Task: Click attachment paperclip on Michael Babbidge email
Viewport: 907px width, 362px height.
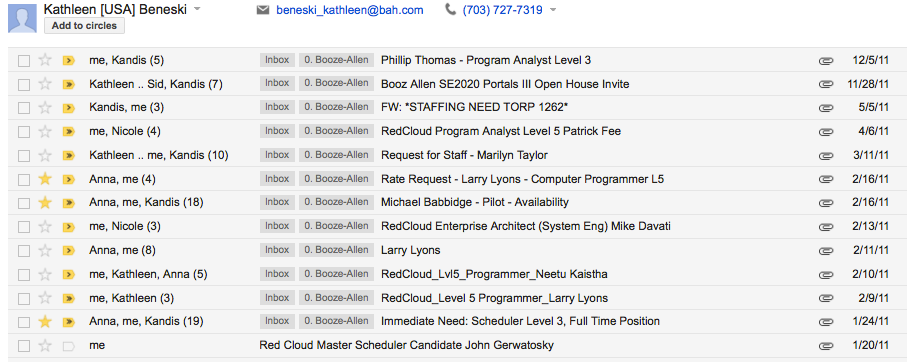Action: click(826, 203)
